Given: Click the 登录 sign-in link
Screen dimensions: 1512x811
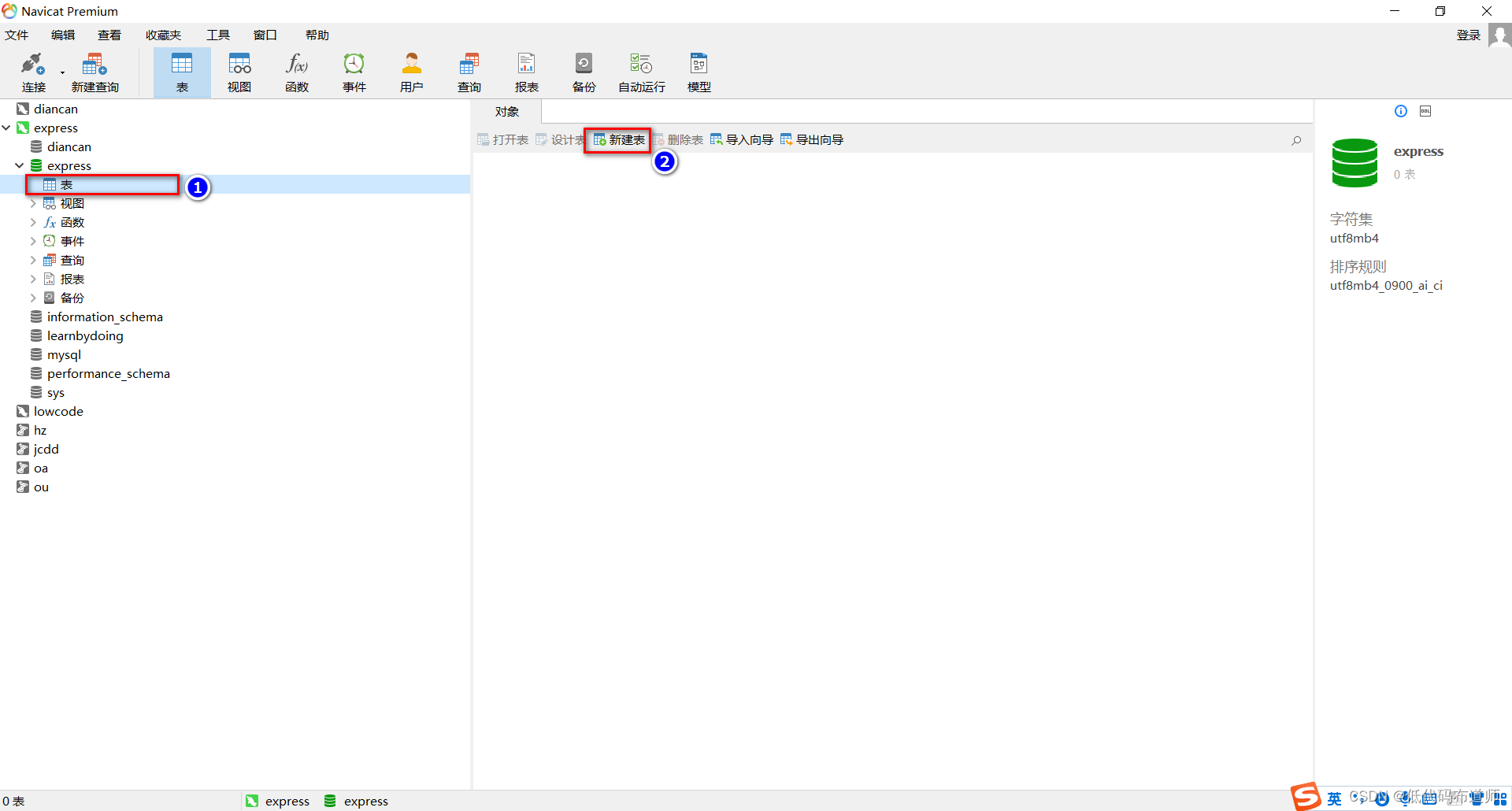Looking at the screenshot, I should tap(1469, 35).
